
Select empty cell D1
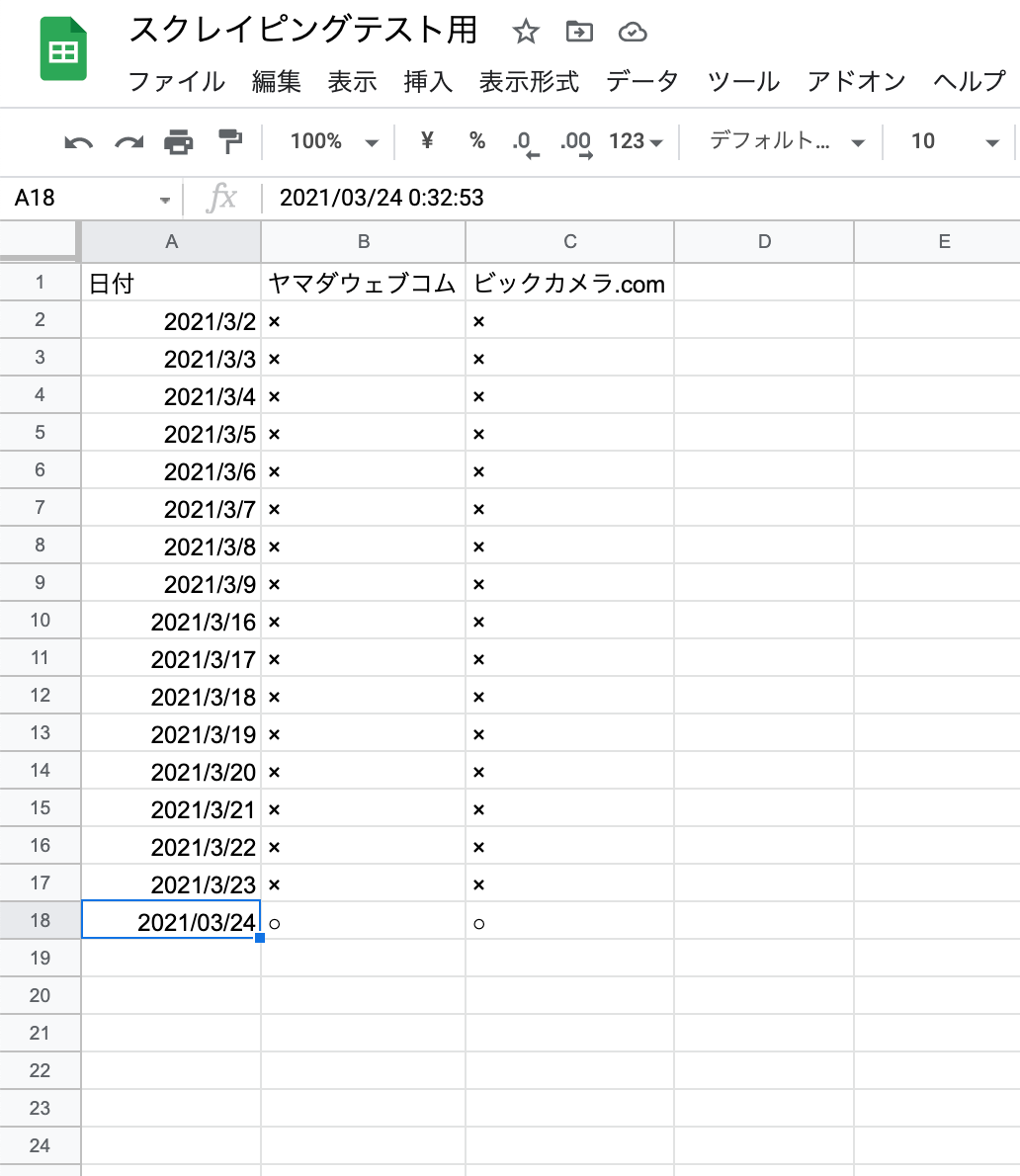click(x=764, y=283)
